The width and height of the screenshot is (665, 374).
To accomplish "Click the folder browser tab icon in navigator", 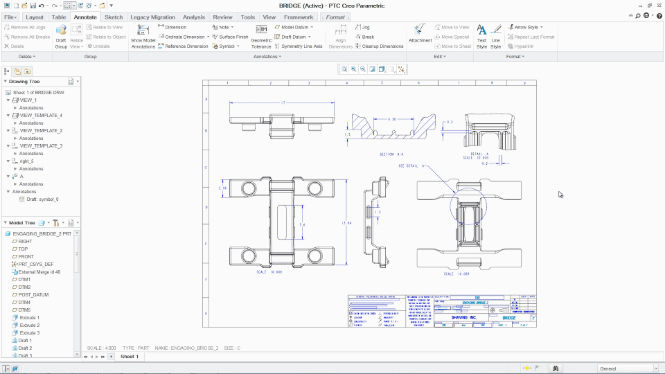I will [x=17, y=71].
